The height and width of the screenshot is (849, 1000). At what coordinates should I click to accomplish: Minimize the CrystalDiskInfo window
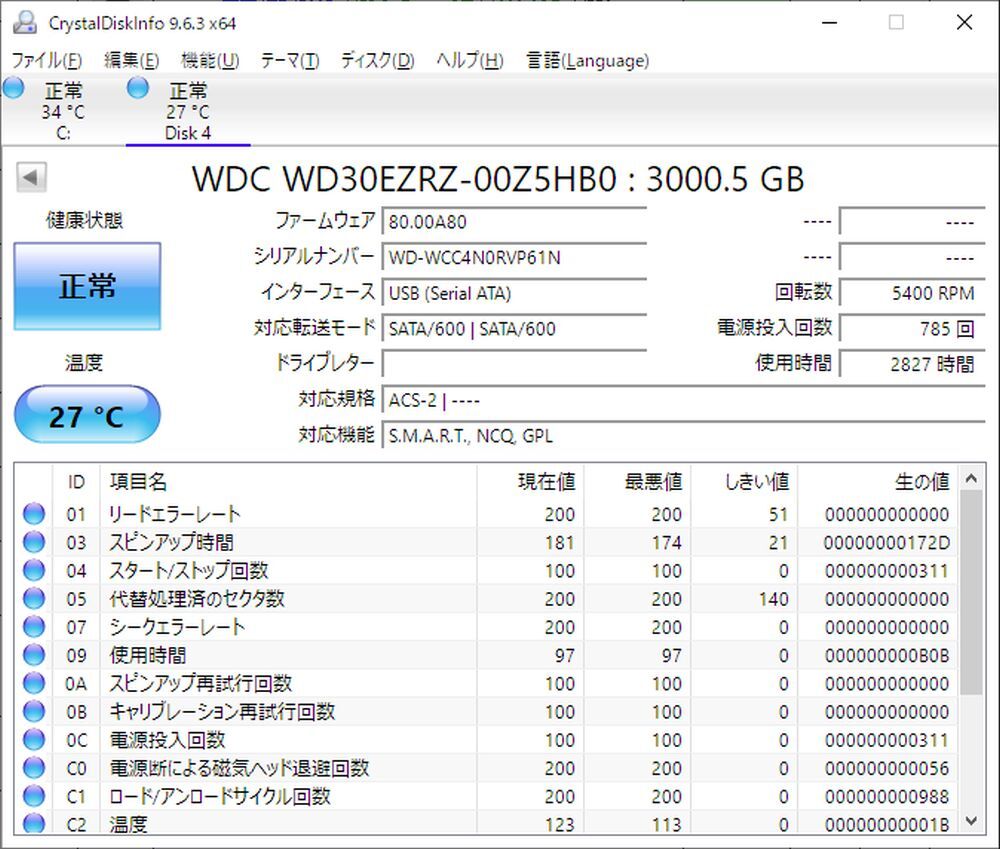tap(829, 23)
